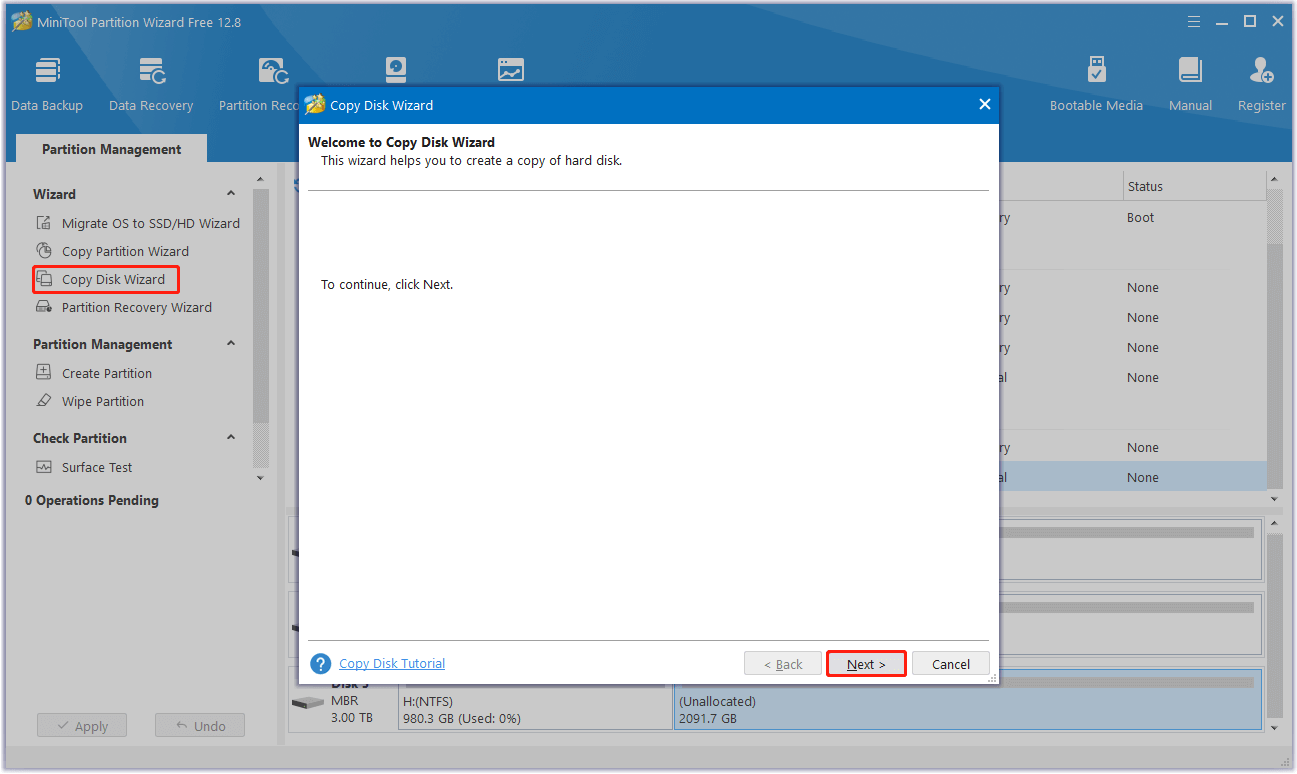
Task: Click the disk map vertical scrollbar
Action: pyautogui.click(x=1274, y=626)
